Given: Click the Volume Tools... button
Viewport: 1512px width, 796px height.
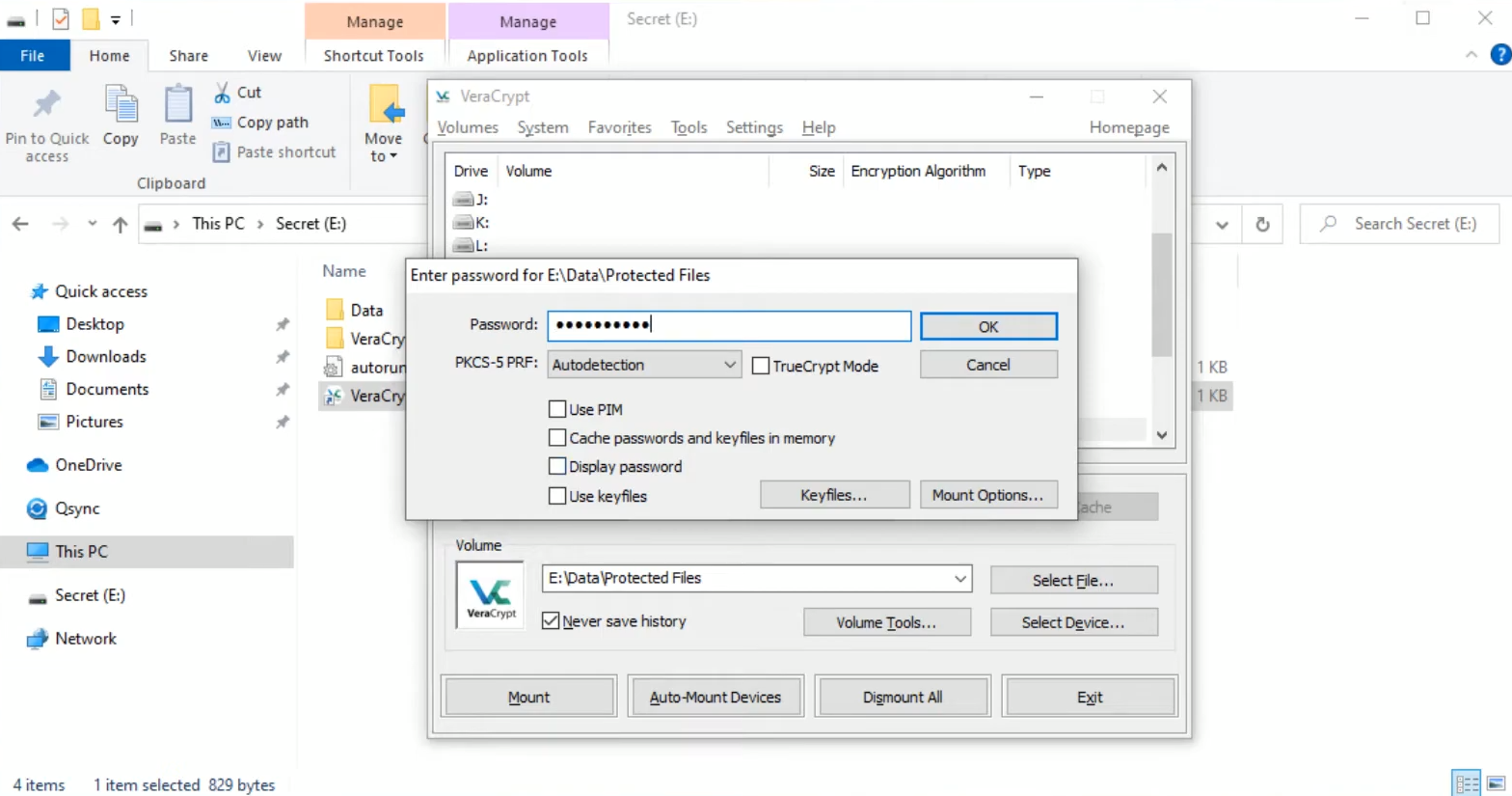Looking at the screenshot, I should click(x=886, y=622).
